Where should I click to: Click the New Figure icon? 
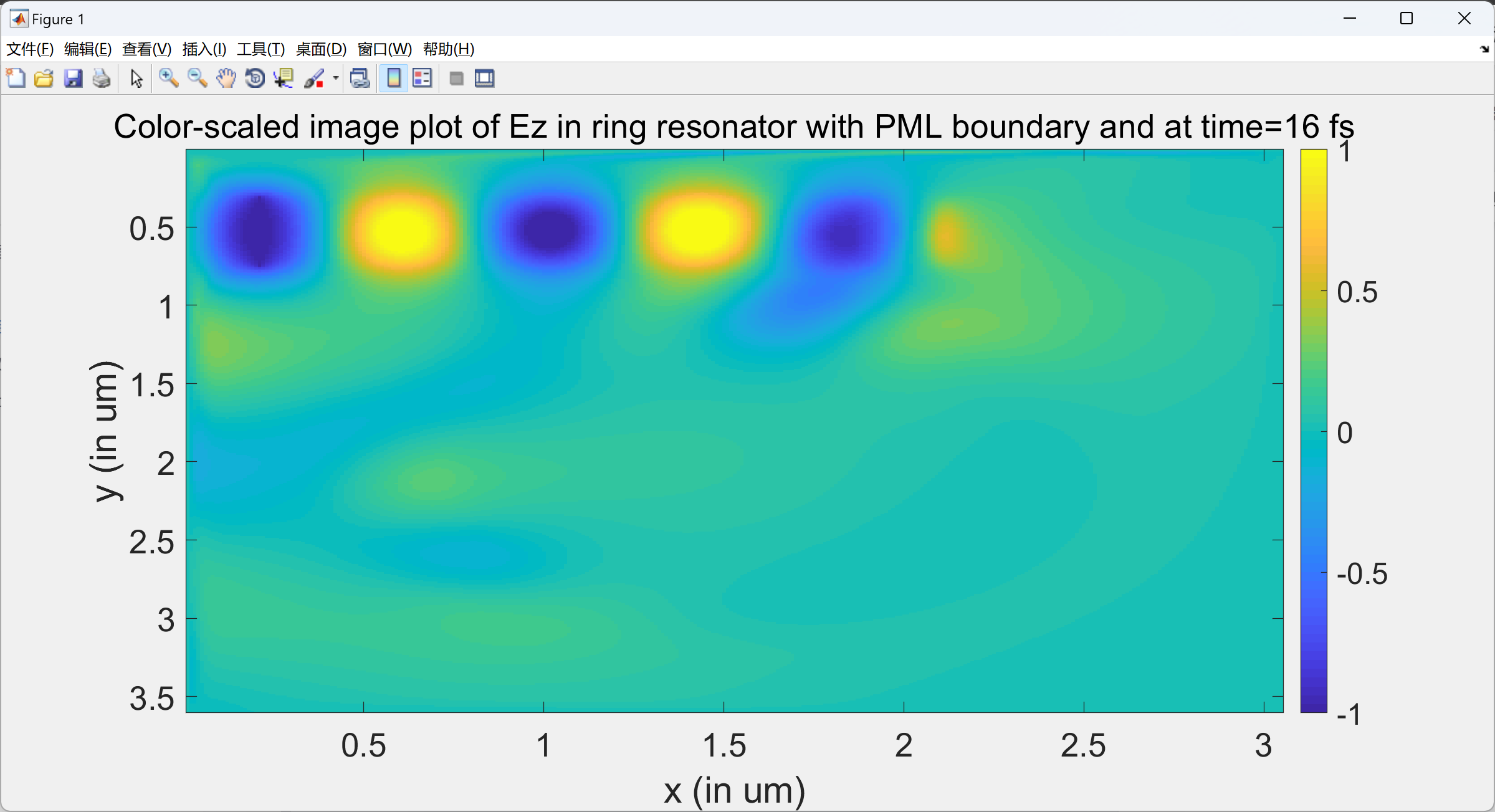click(x=16, y=79)
